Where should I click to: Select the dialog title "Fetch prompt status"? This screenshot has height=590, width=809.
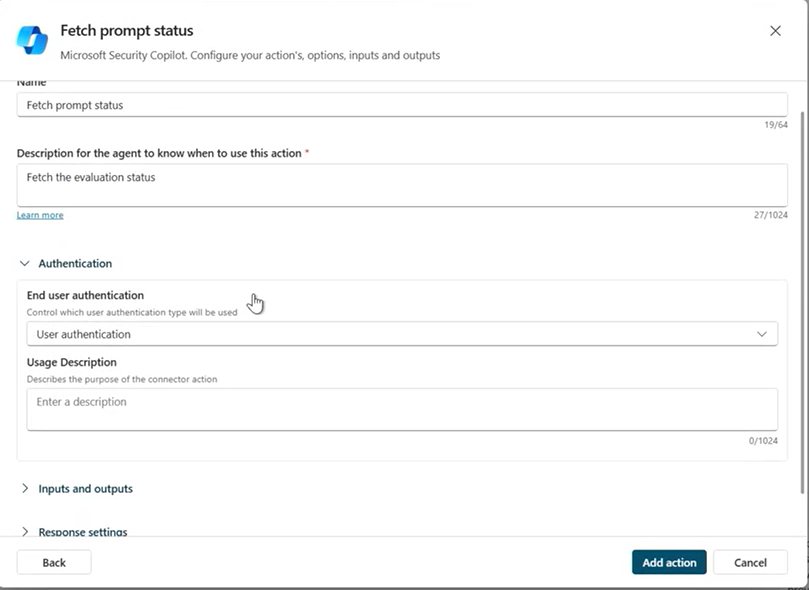coord(125,30)
